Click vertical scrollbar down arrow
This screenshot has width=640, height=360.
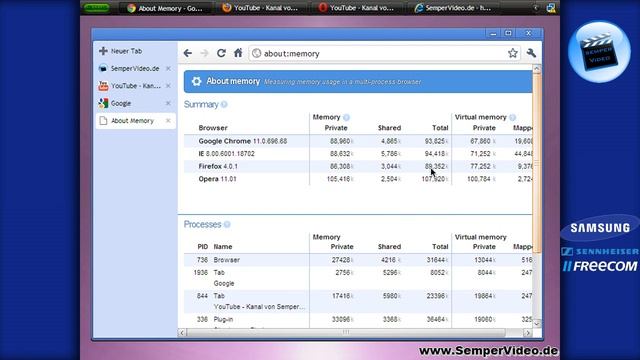(x=537, y=324)
